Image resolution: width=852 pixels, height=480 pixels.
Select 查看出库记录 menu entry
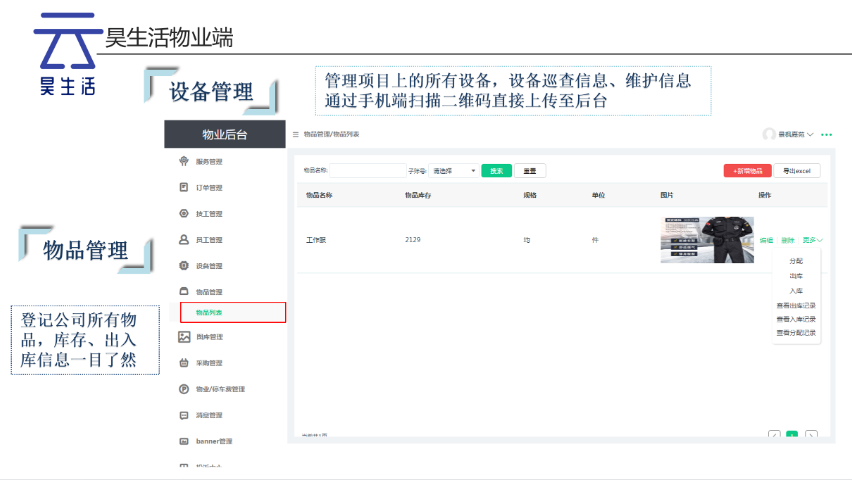pyautogui.click(x=796, y=305)
